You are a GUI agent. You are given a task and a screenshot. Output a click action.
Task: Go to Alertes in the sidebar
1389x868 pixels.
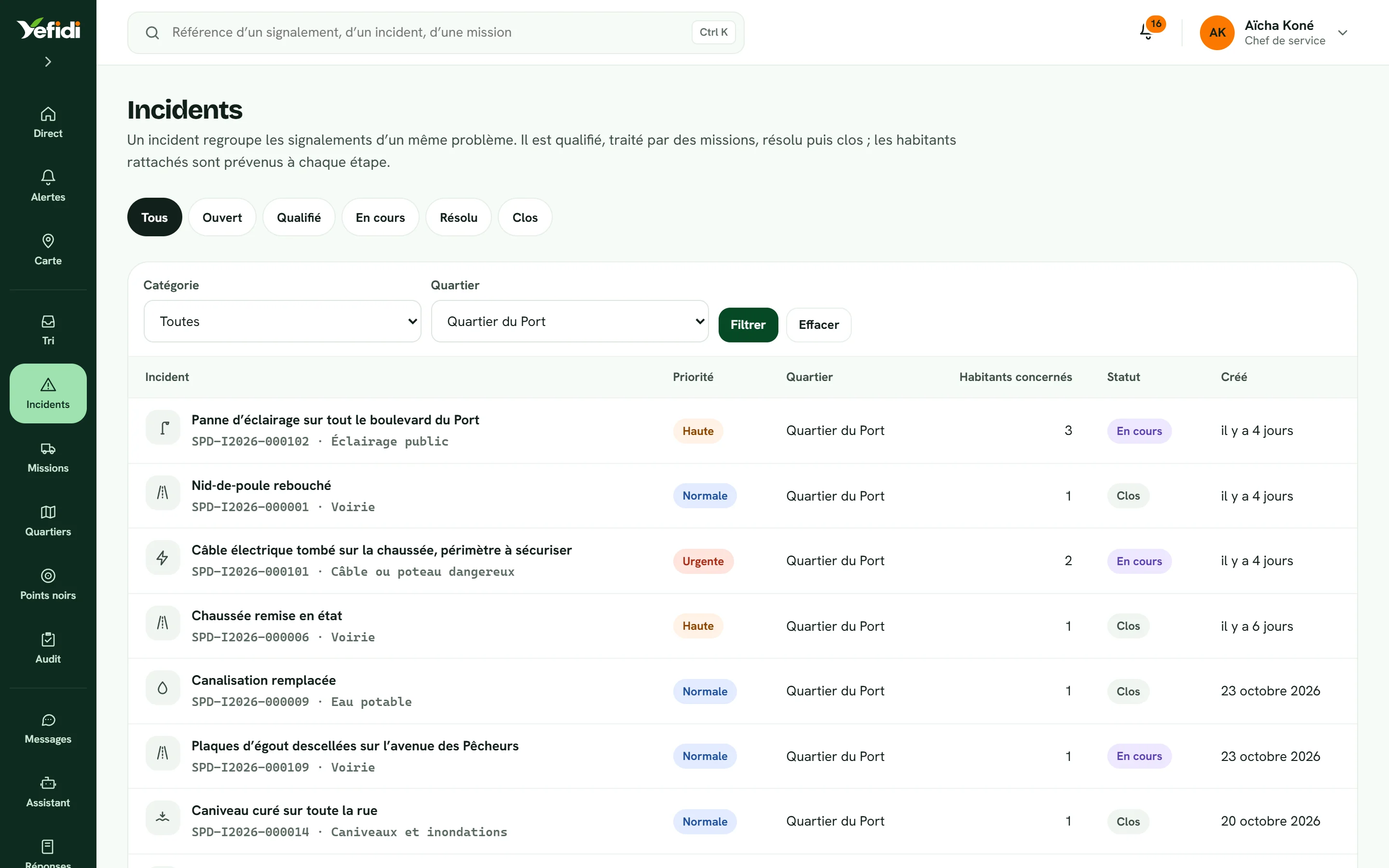[x=48, y=186]
